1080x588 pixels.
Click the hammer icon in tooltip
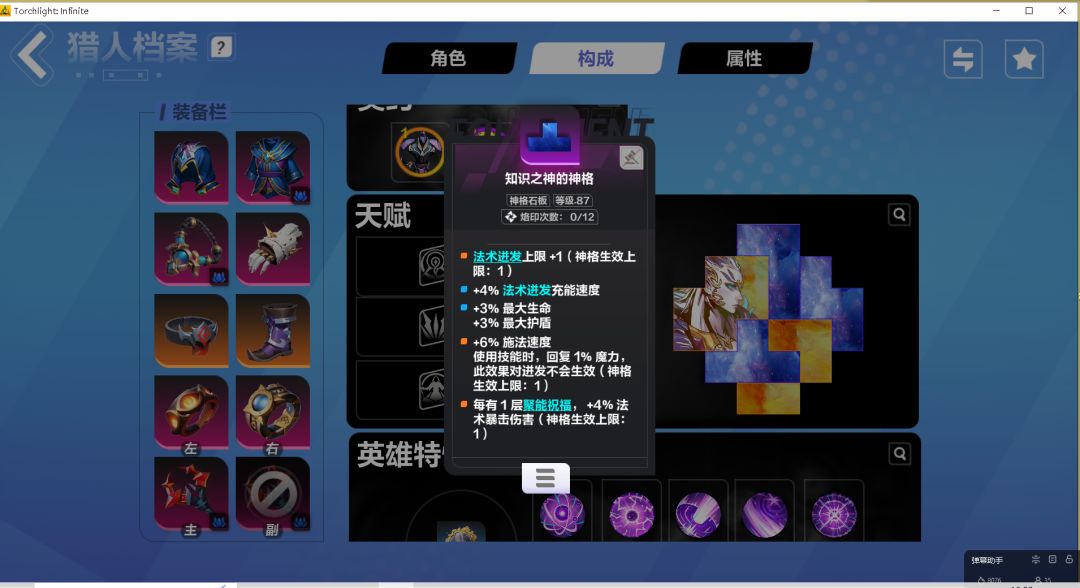631,158
